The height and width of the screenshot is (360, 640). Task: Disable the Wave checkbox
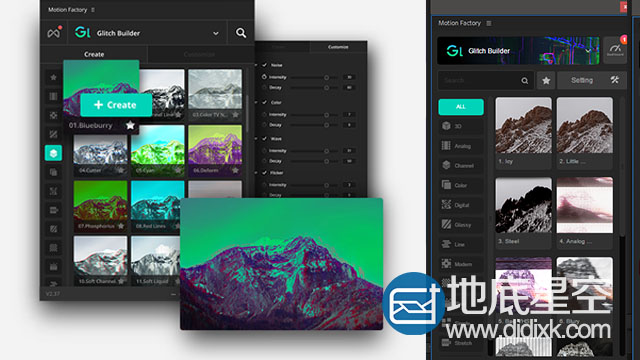264,138
